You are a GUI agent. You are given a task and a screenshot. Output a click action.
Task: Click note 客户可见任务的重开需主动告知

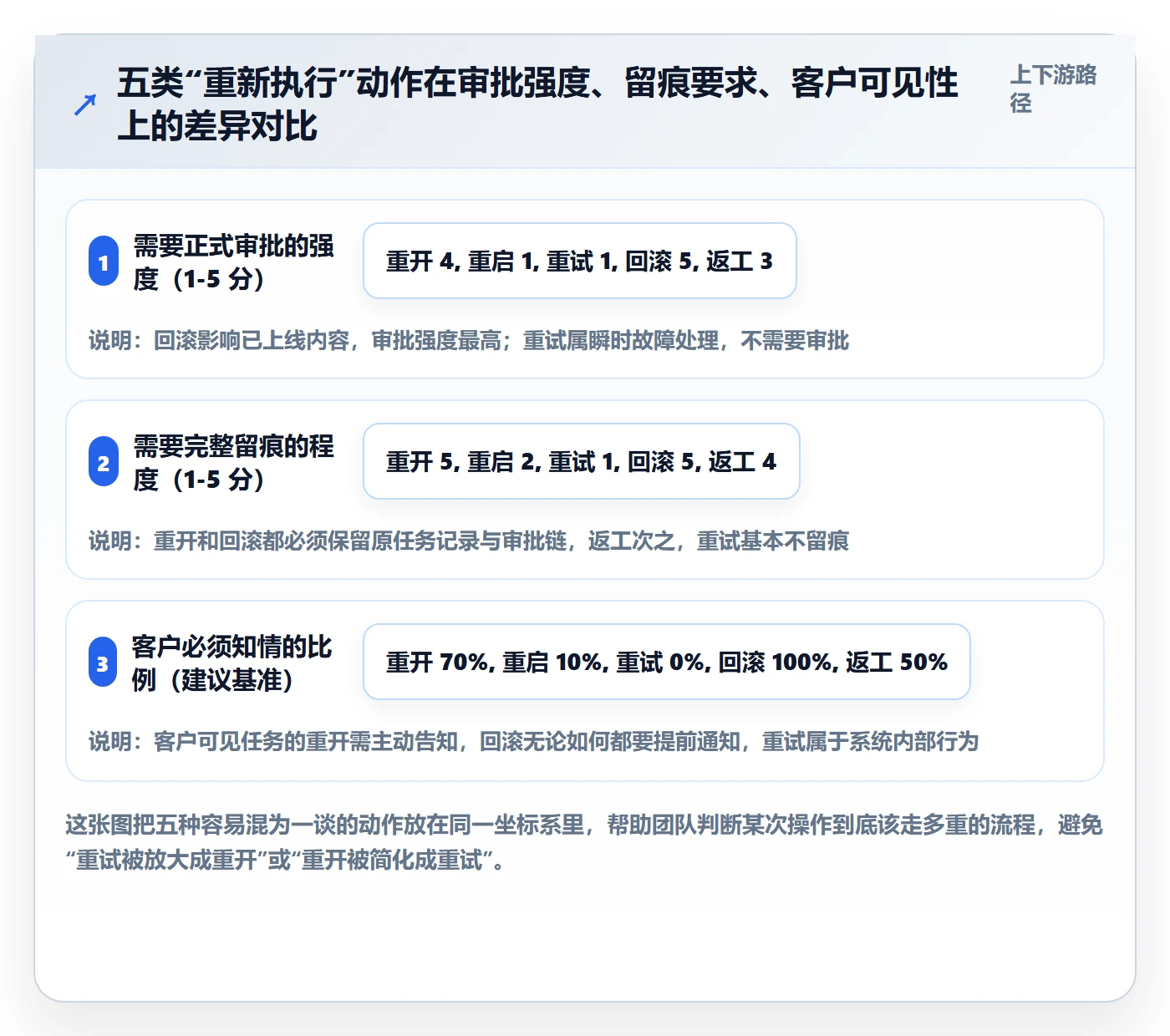pos(533,741)
